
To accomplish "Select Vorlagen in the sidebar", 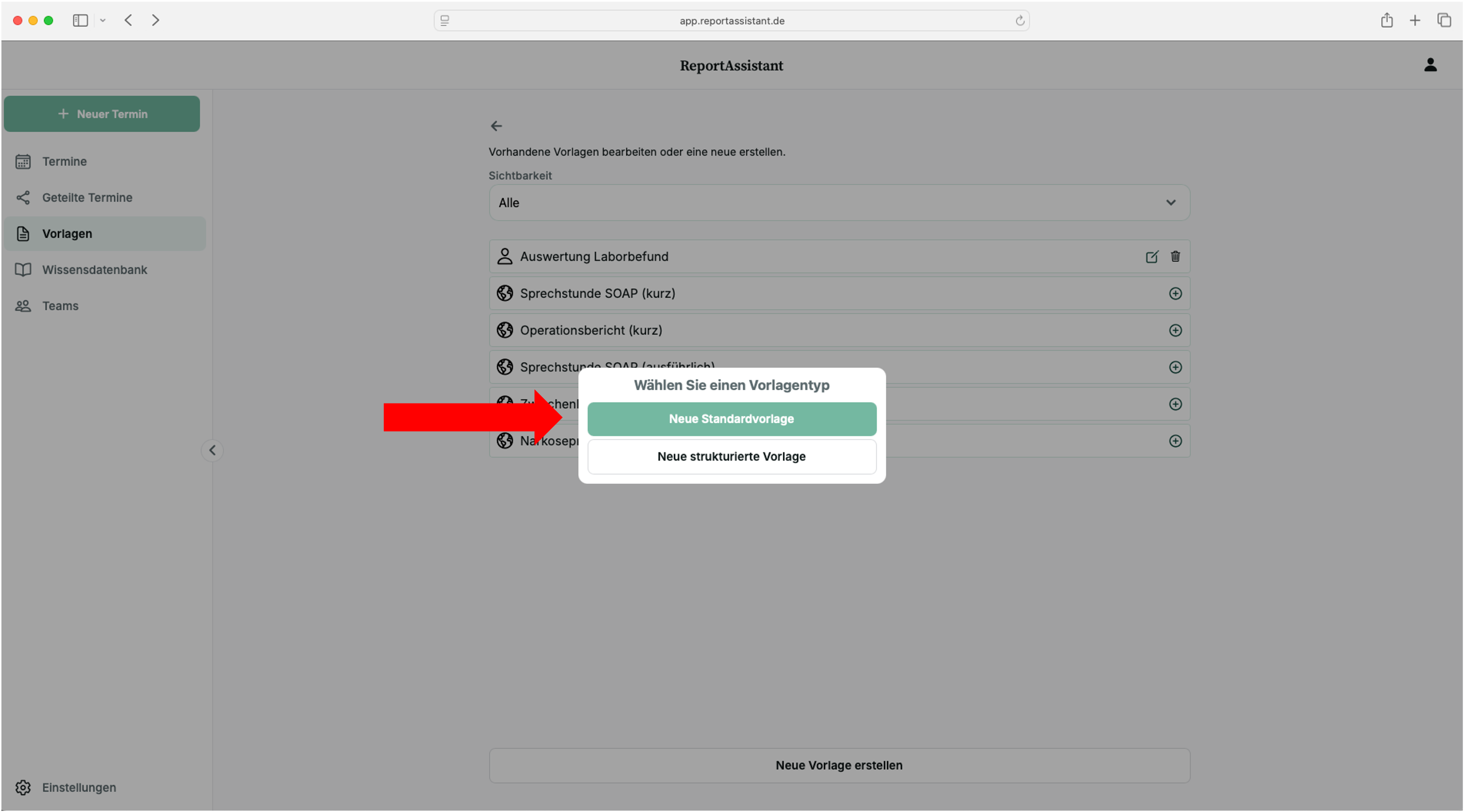I will point(105,233).
